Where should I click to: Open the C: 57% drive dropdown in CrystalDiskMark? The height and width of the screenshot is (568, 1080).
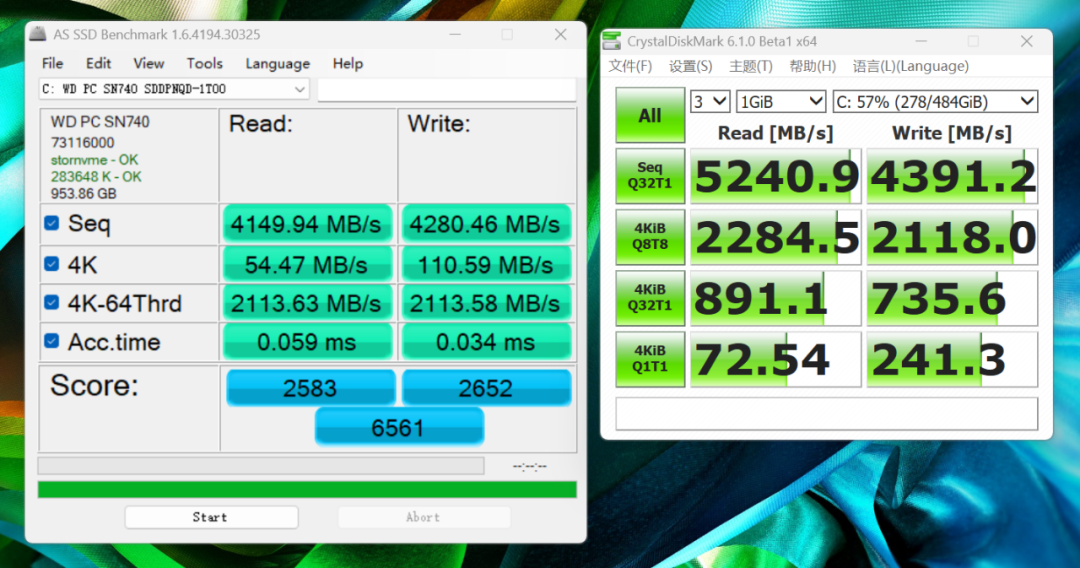(935, 102)
